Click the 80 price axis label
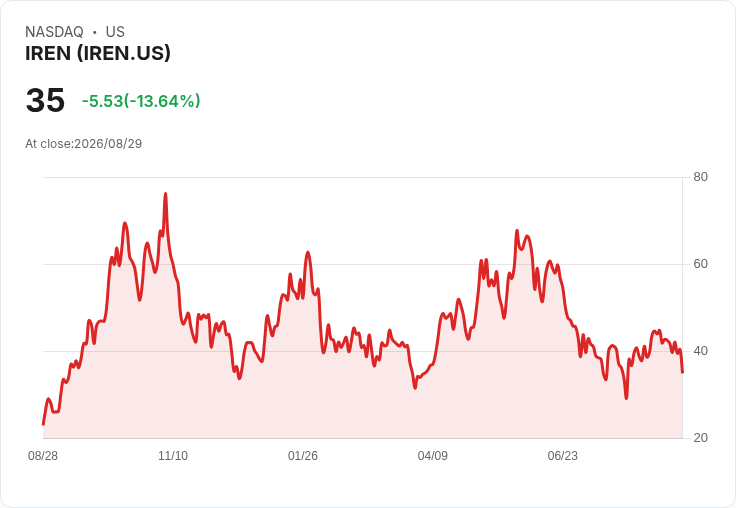The width and height of the screenshot is (736, 508). [x=700, y=177]
